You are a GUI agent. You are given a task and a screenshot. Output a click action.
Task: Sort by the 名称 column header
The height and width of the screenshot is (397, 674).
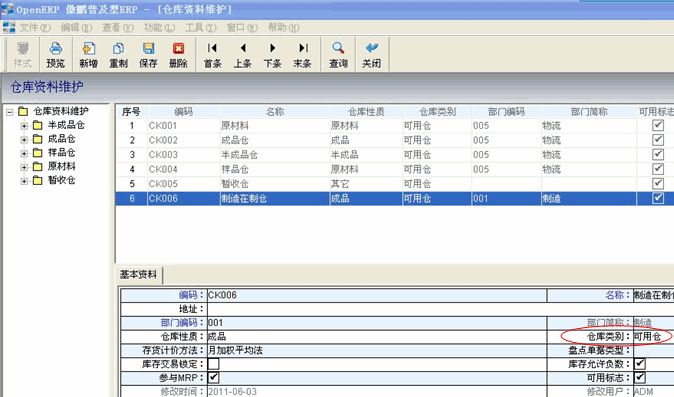tap(275, 112)
